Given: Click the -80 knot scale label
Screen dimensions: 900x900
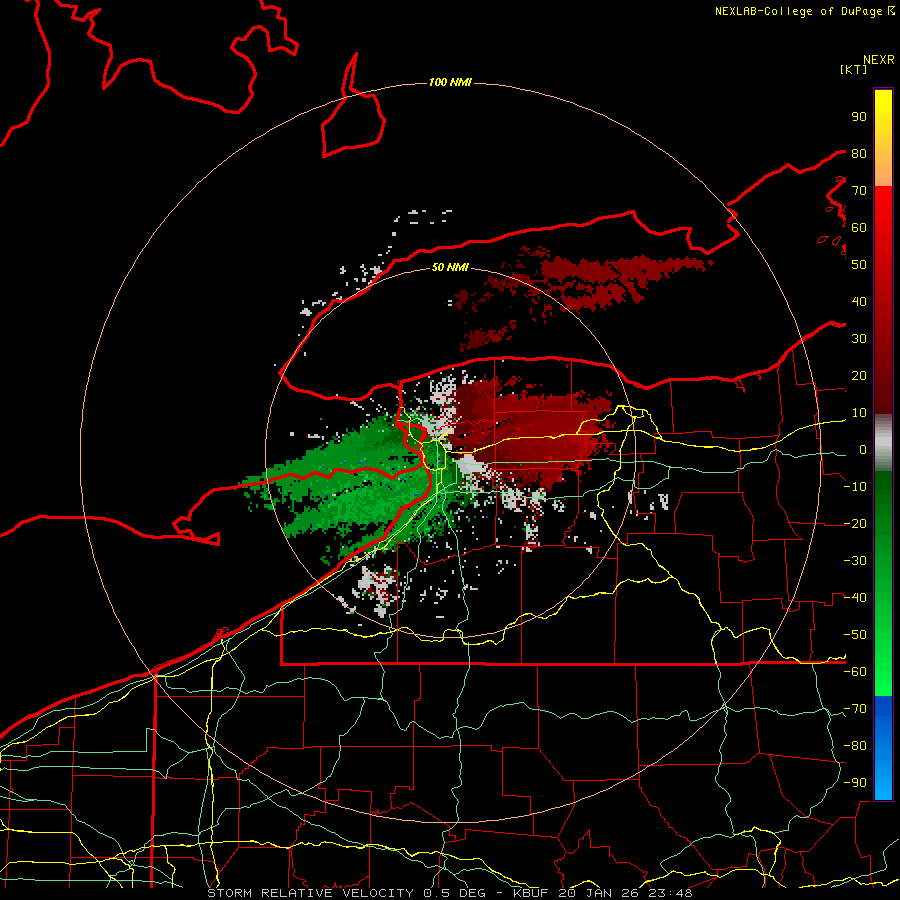Looking at the screenshot, I should pos(855,746).
